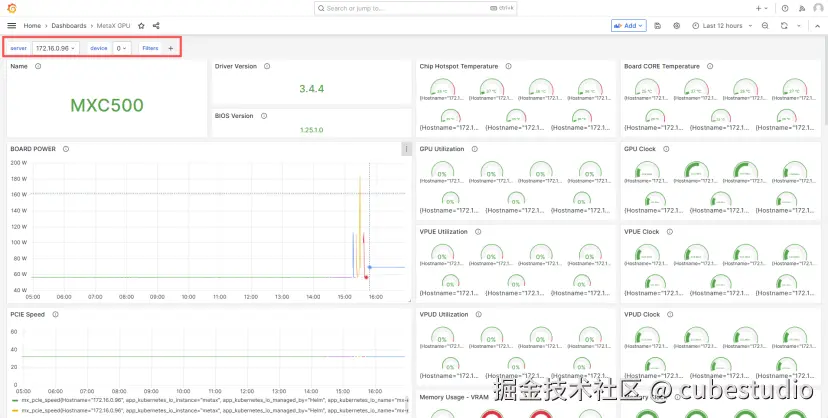
Task: Click the PCIE Speed panel title
Action: [x=27, y=314]
